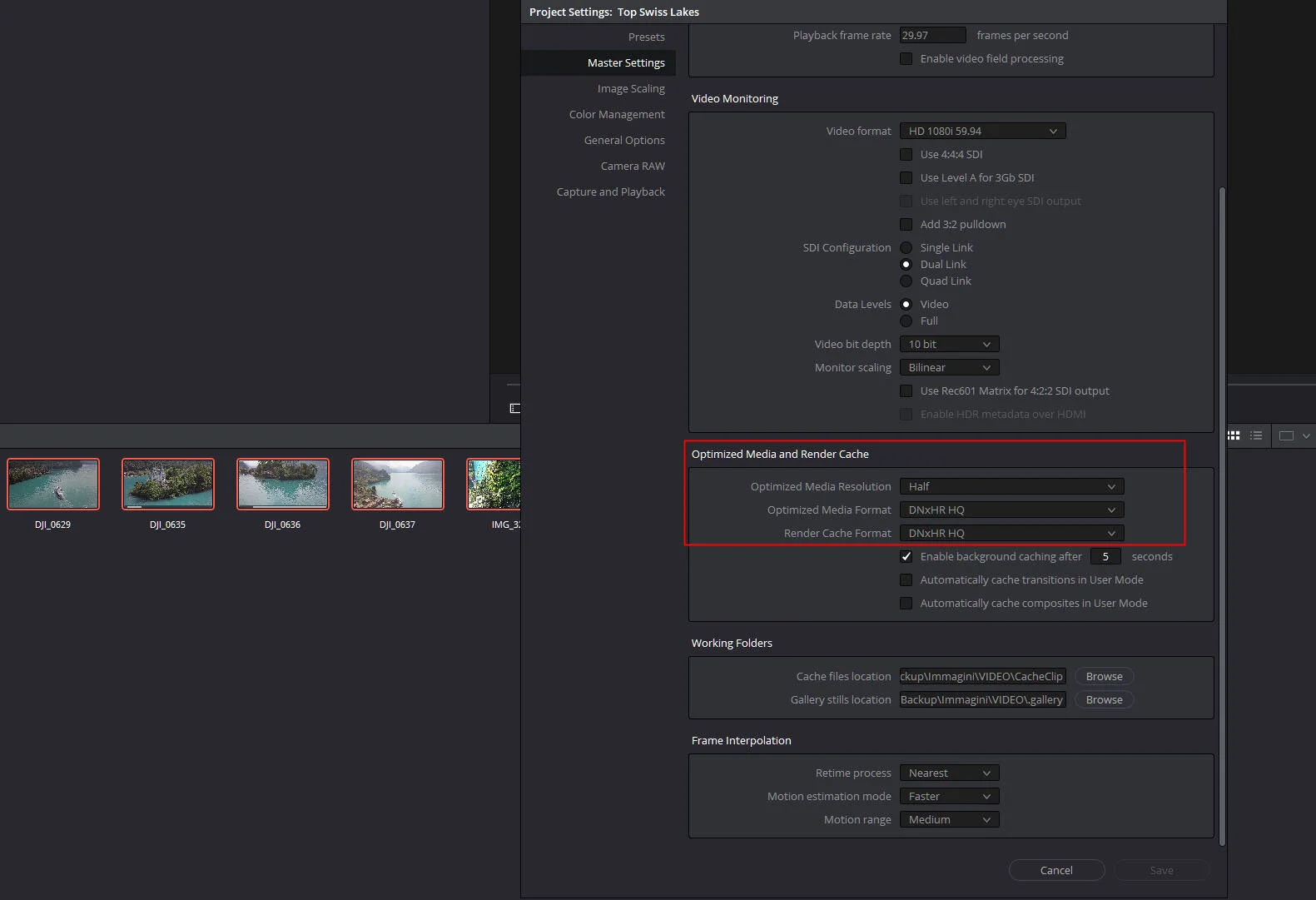Select Dual Link SDI configuration
1316x900 pixels.
point(906,264)
